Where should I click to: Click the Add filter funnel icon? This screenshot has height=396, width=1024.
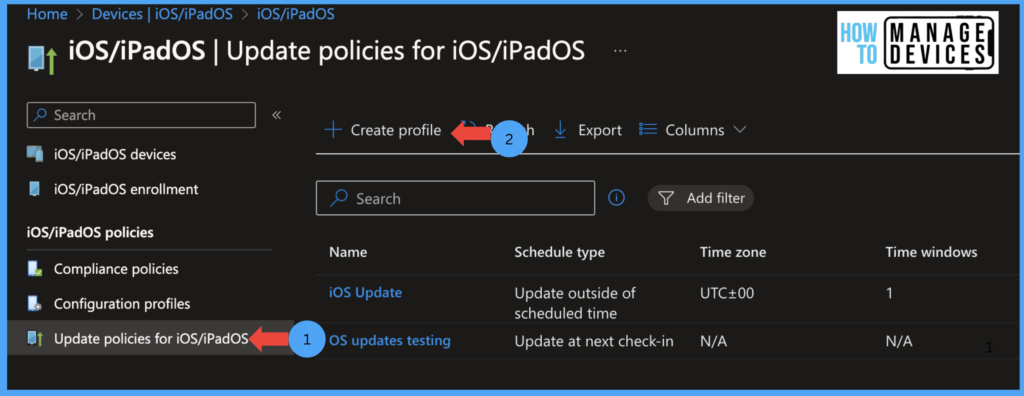[666, 198]
